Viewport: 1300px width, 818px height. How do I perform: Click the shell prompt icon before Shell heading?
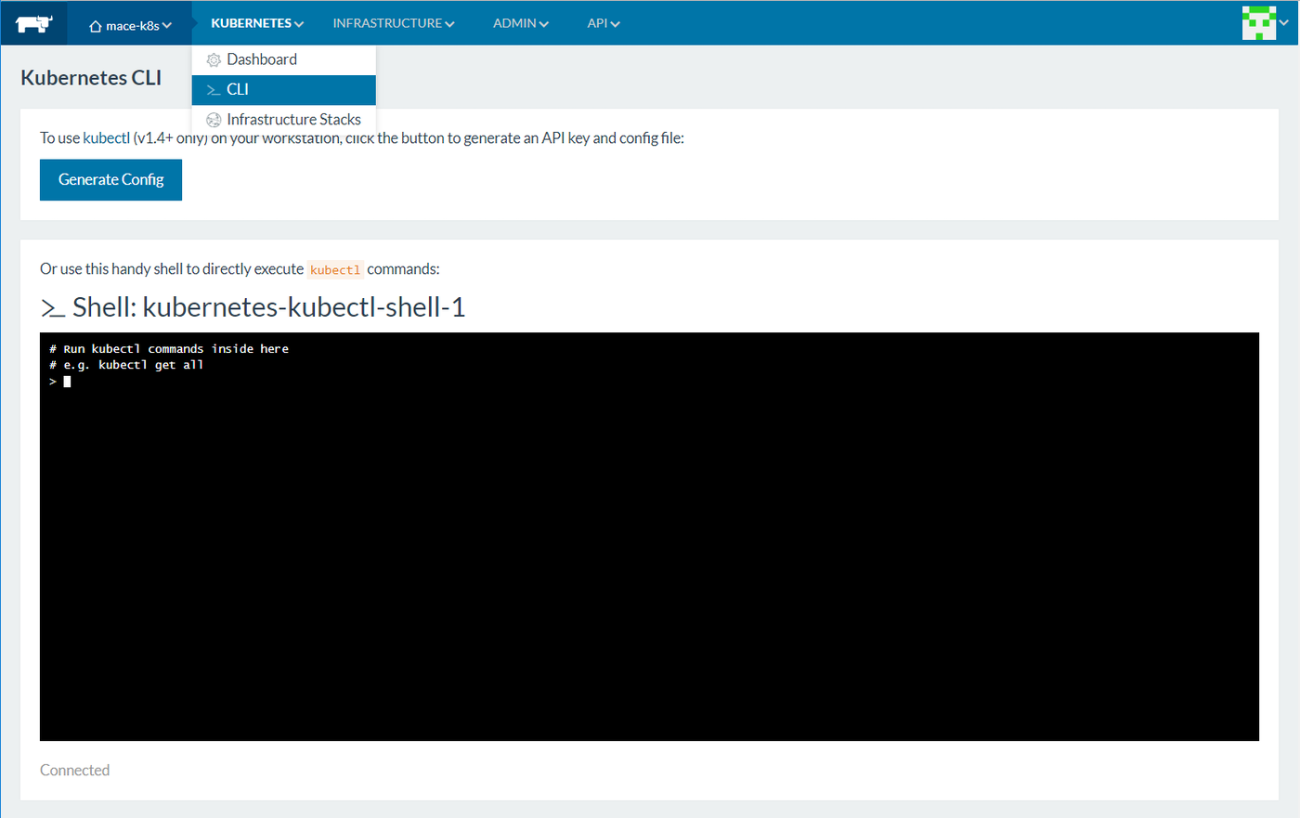pos(53,309)
